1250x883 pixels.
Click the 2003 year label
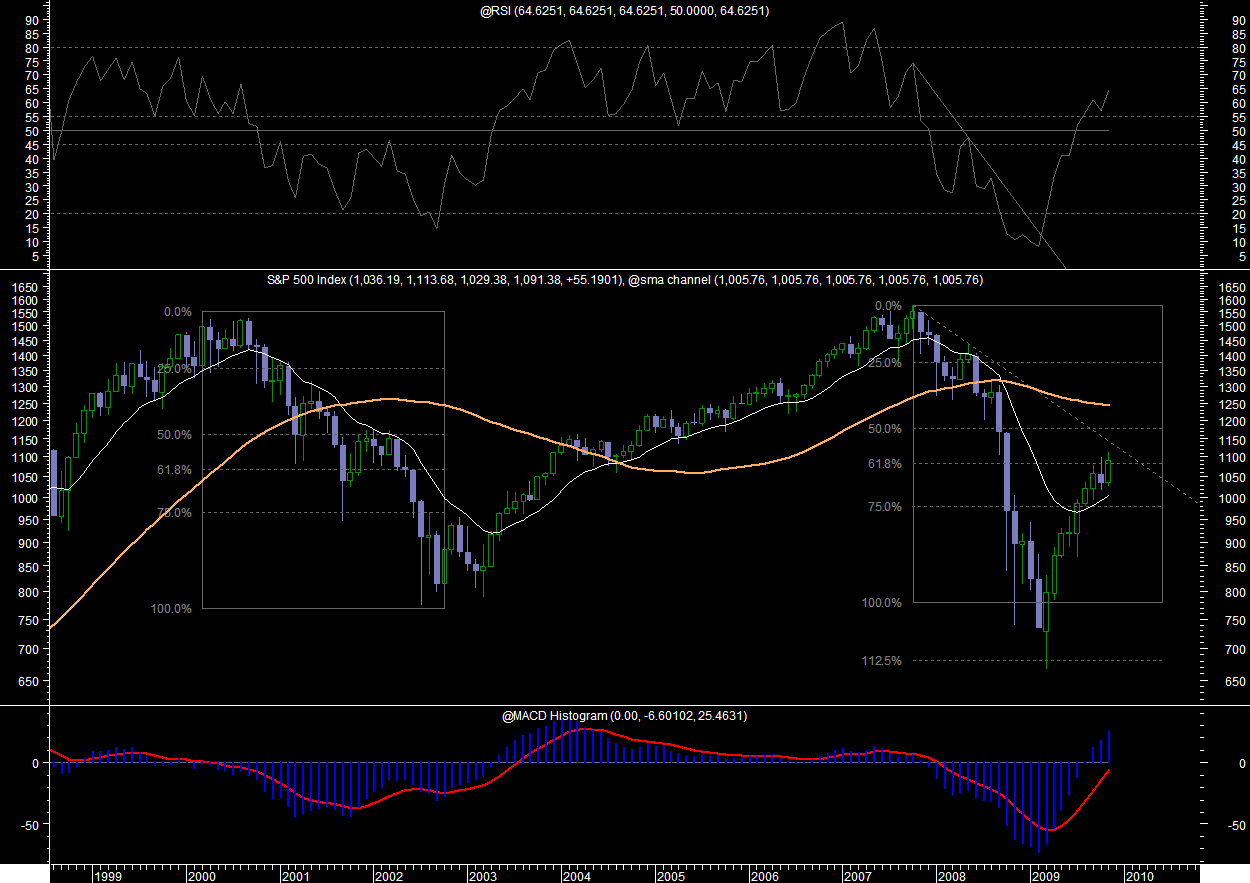point(483,876)
